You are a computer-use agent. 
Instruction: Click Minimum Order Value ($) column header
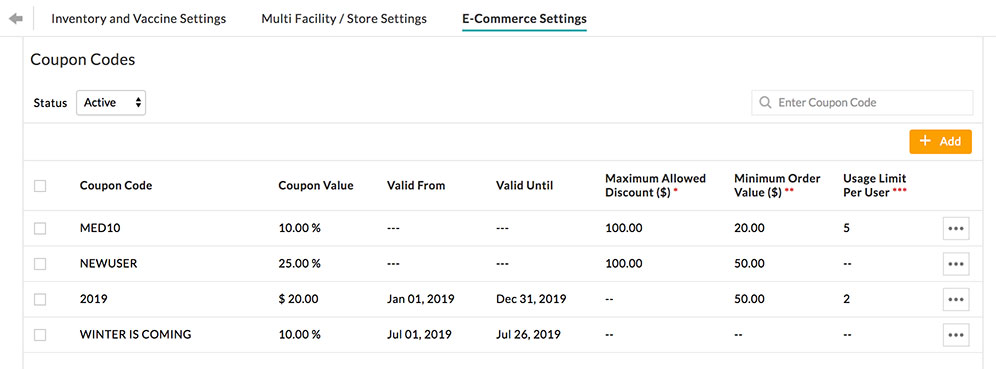pos(777,185)
